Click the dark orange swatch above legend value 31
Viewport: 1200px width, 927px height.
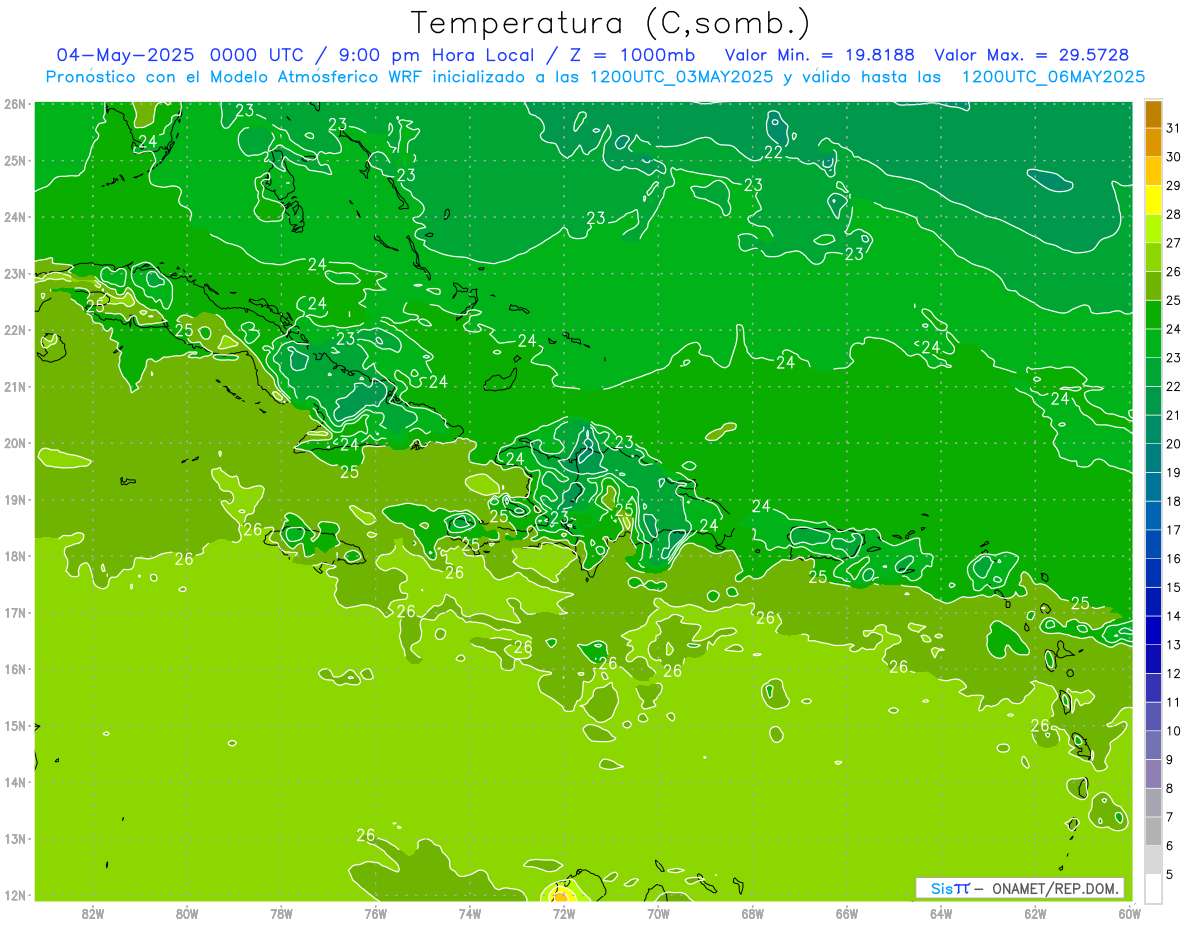coord(1153,115)
